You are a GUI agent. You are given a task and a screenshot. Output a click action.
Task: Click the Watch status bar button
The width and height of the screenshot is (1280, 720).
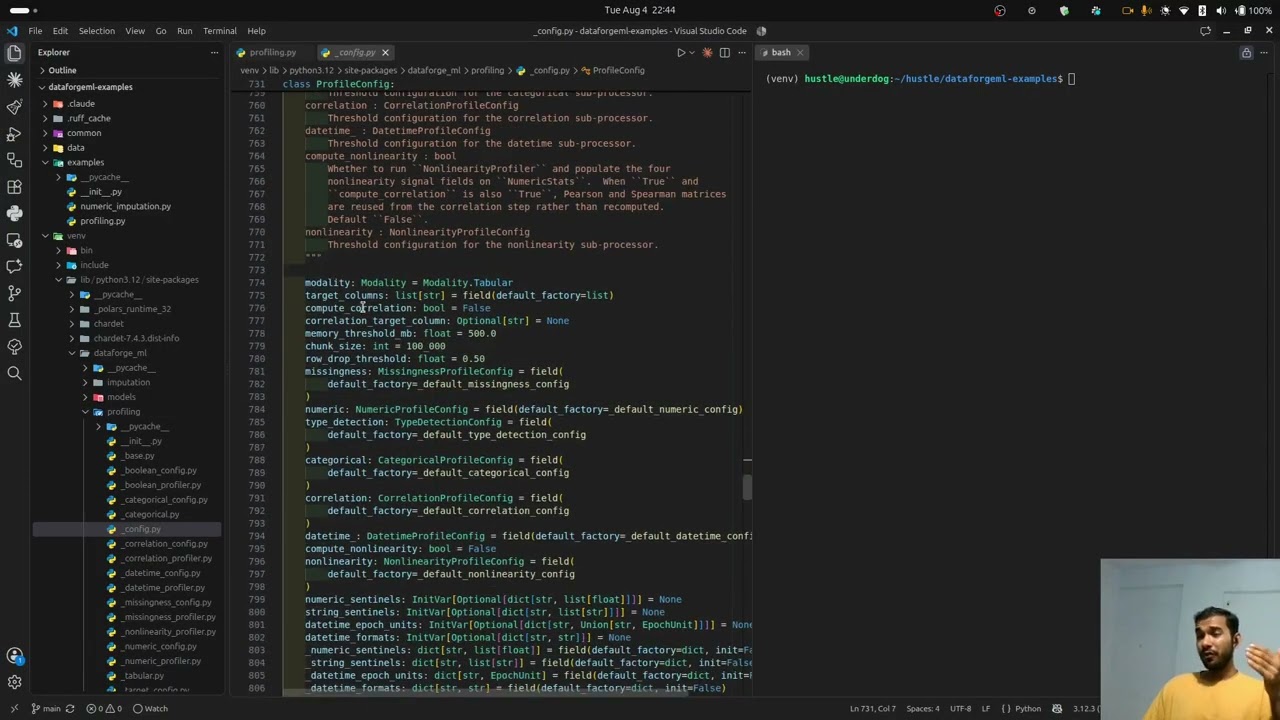[x=151, y=709]
